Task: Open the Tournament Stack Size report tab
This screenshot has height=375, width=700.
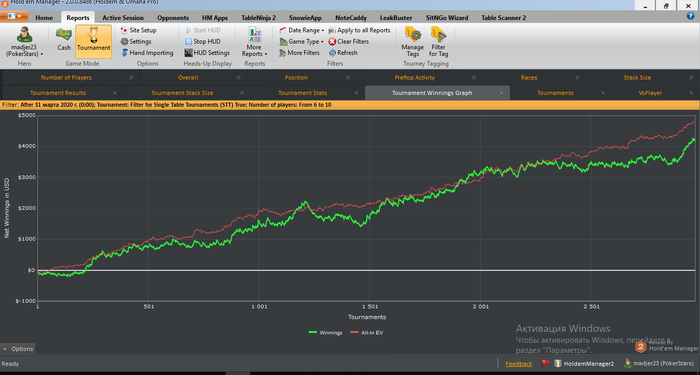Action: point(182,93)
